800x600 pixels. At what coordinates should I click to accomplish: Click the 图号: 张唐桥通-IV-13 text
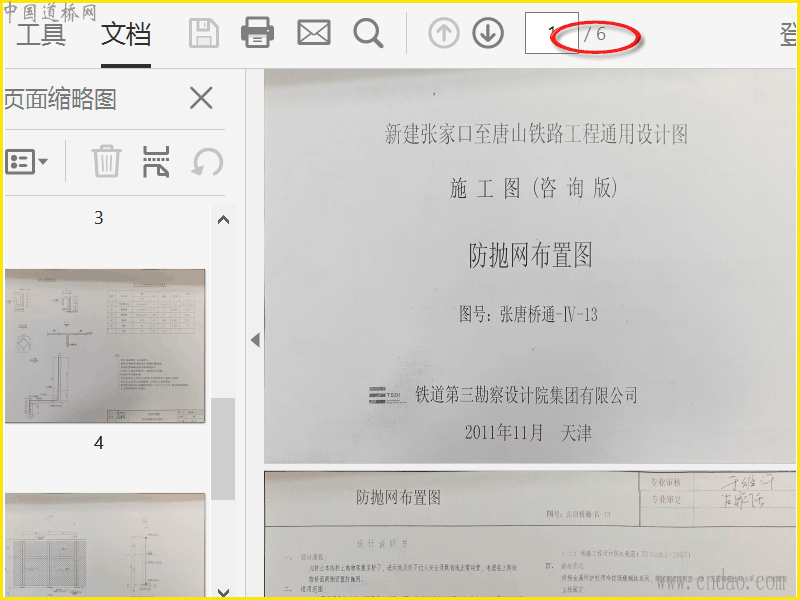528,314
